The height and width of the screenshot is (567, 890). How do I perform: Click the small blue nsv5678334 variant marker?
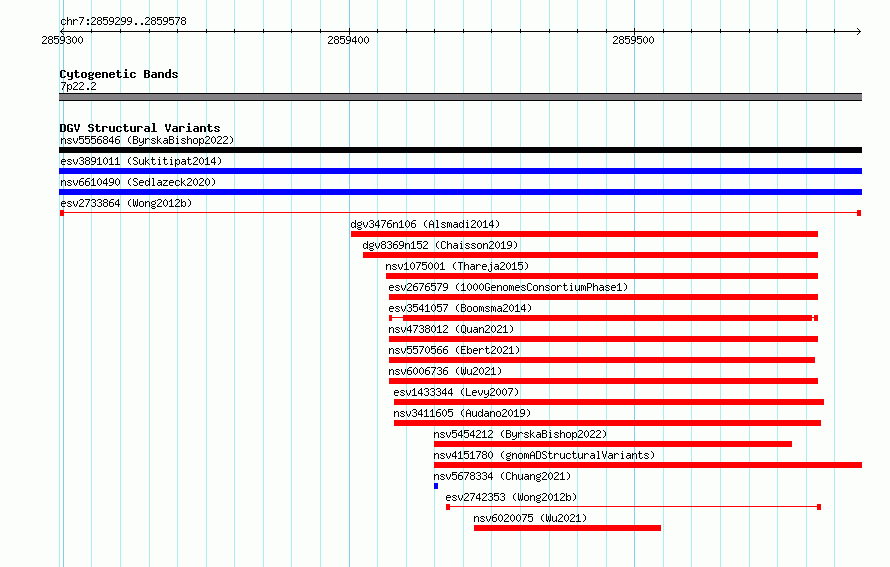[x=436, y=486]
